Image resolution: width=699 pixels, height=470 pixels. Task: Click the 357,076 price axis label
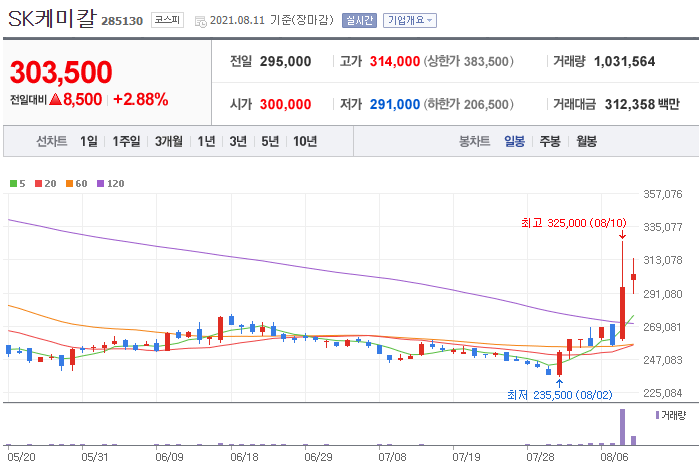point(662,194)
